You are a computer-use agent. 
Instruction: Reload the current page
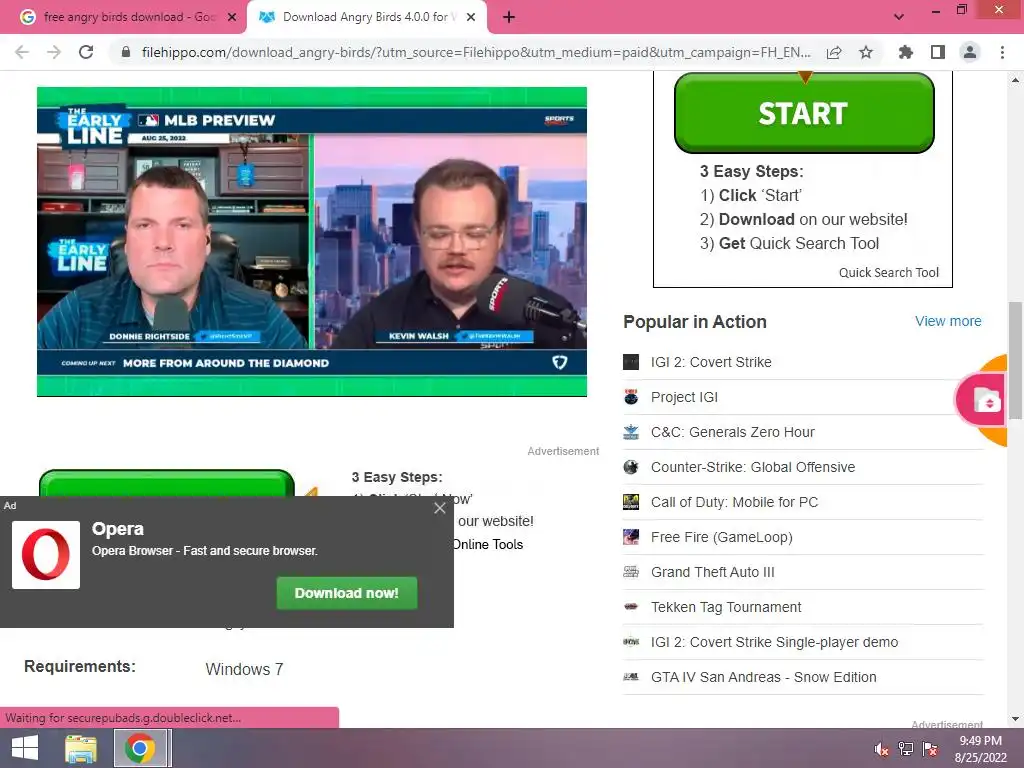tap(86, 52)
